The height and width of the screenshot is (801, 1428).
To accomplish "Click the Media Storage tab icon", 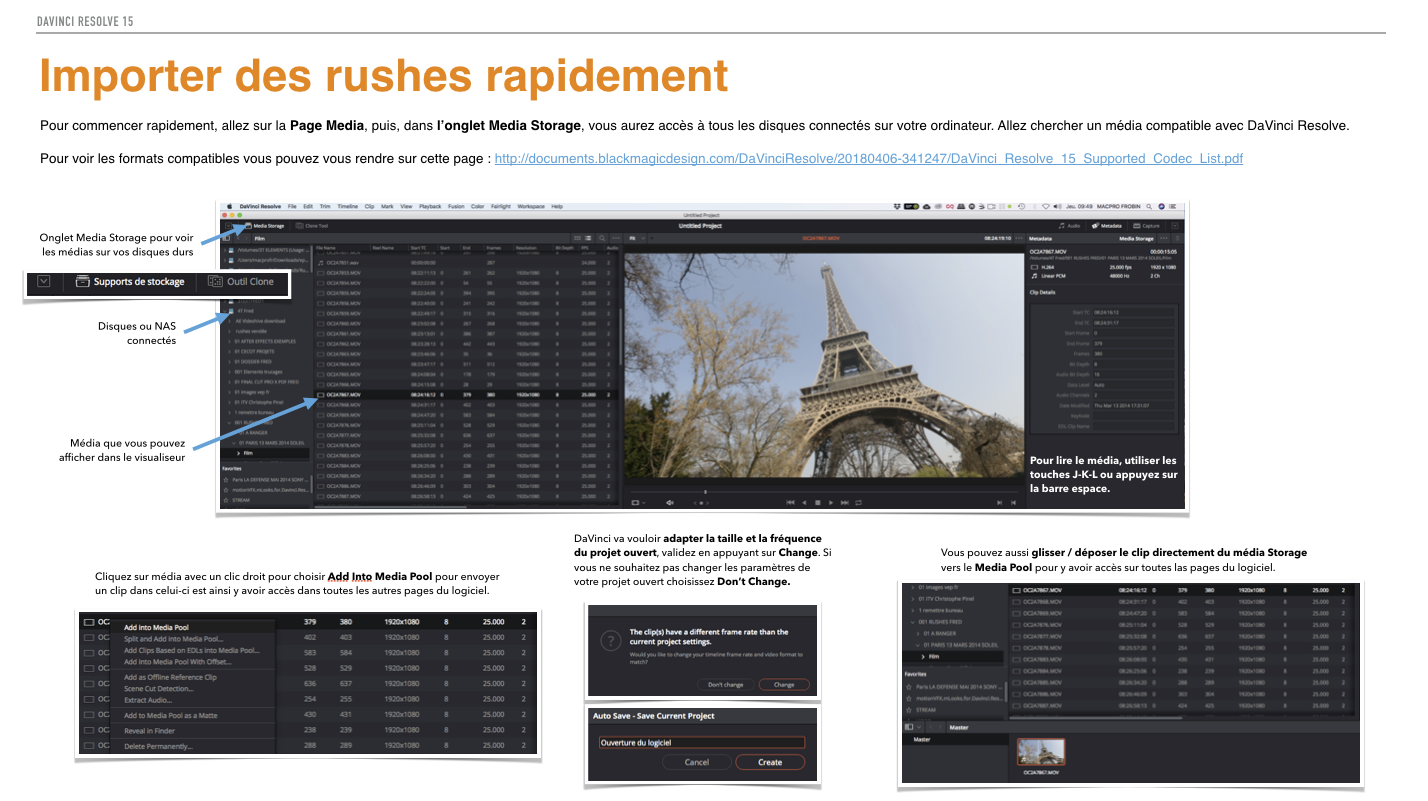I will click(246, 227).
